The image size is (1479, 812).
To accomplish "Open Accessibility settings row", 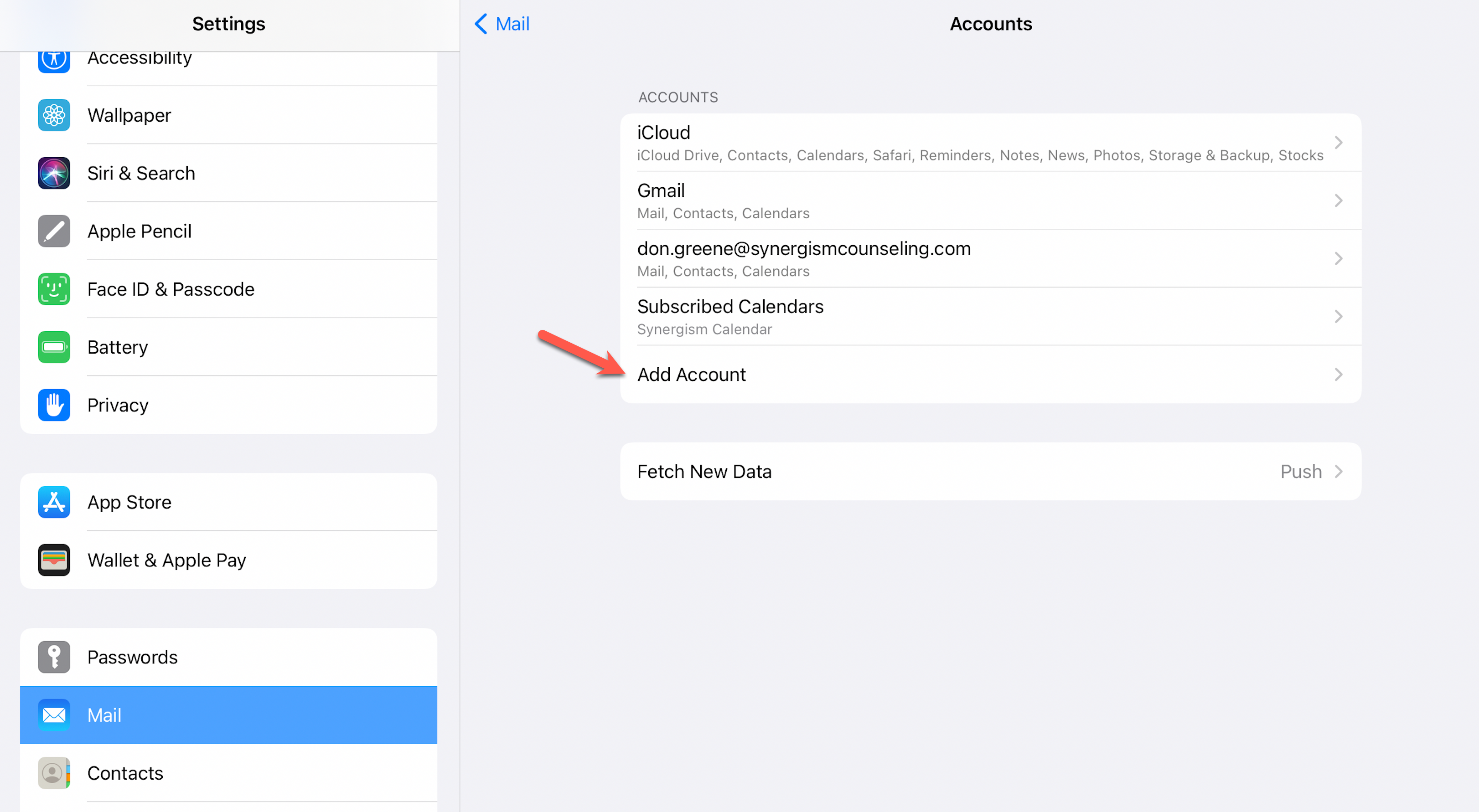I will (x=228, y=68).
